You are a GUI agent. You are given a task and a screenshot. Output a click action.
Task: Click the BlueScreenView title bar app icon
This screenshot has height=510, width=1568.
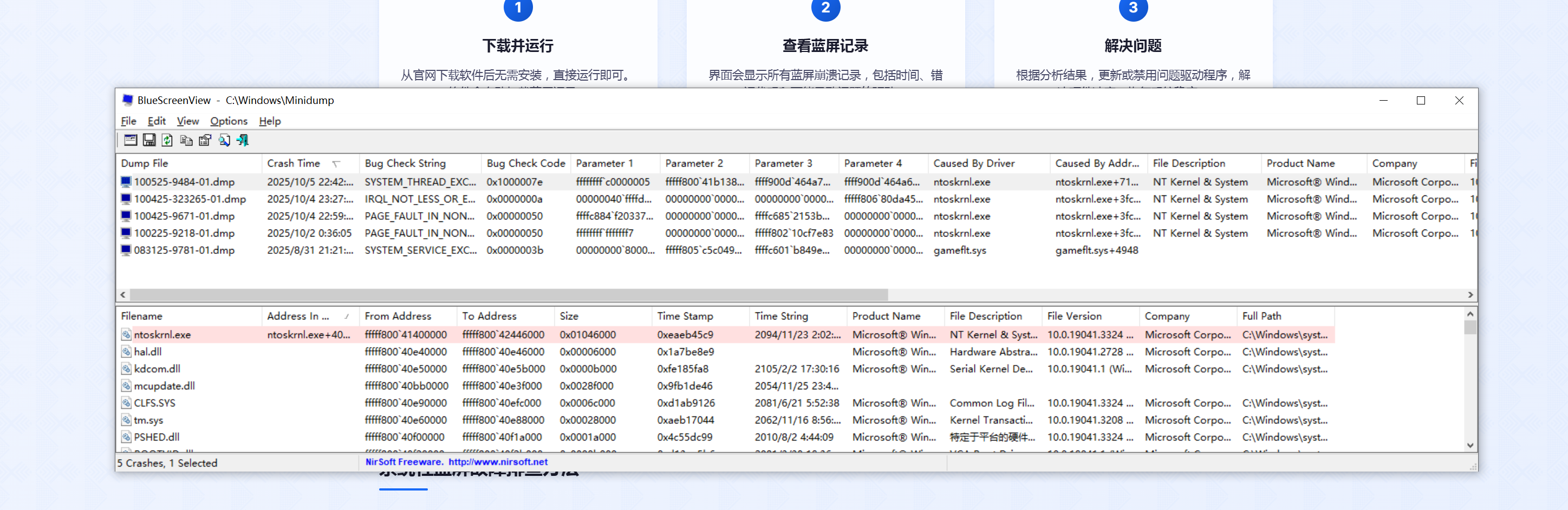tap(127, 100)
